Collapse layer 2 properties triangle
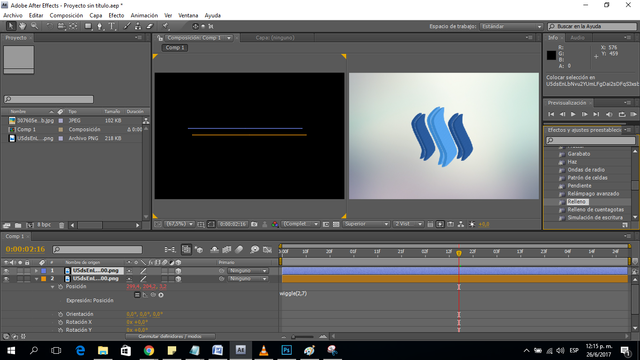 click(x=36, y=279)
